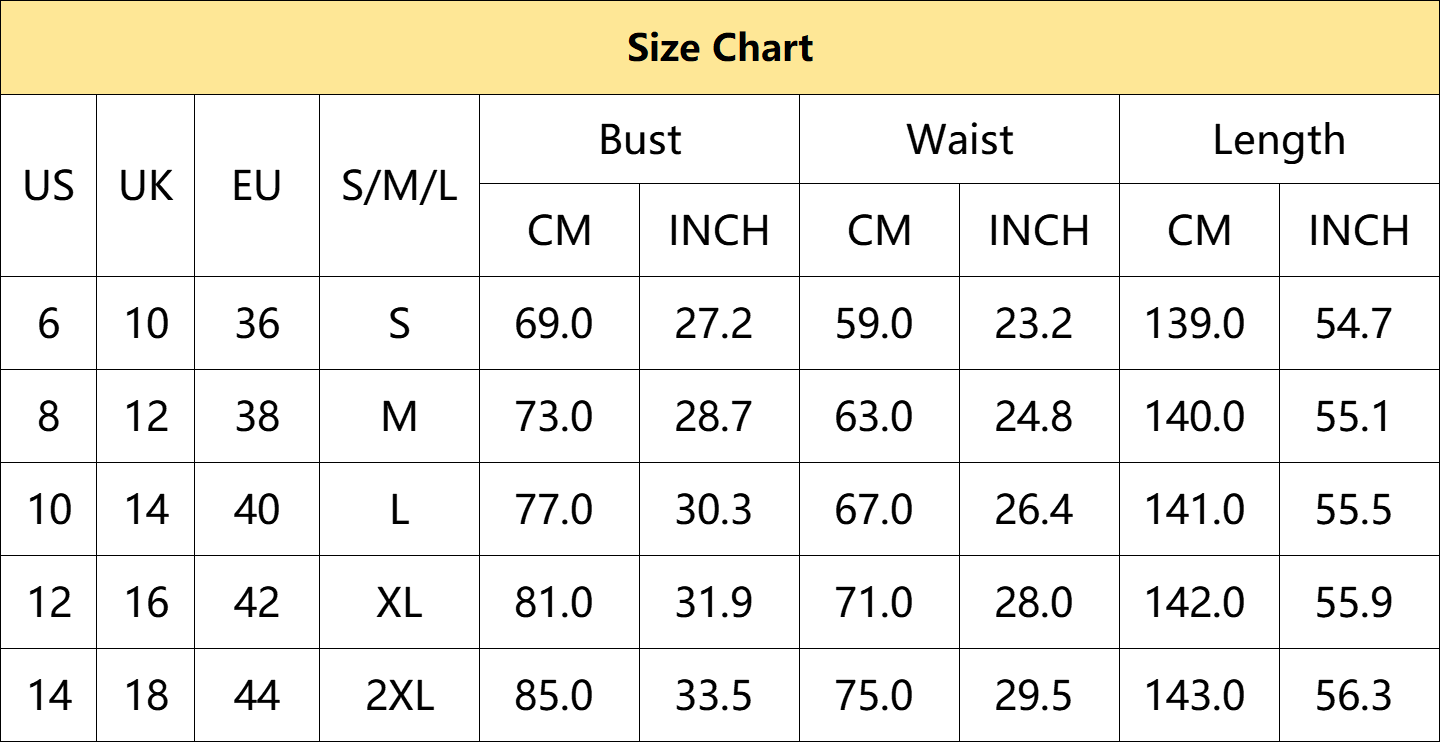1440x742 pixels.
Task: Click length inch value 56.3
Action: [1354, 696]
